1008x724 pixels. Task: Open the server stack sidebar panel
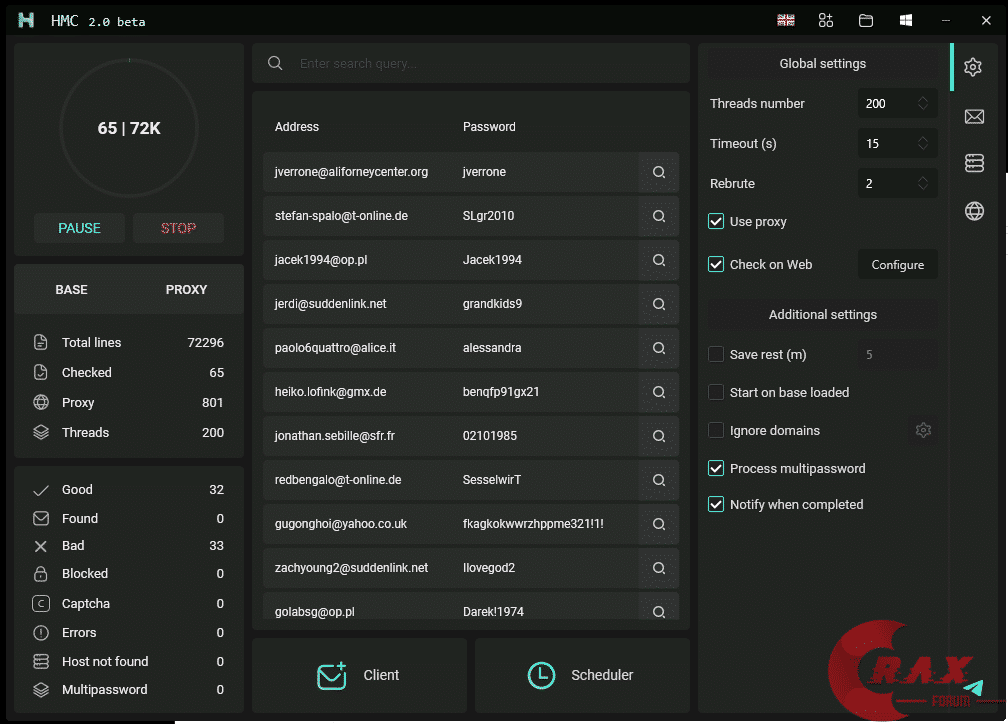[x=974, y=163]
